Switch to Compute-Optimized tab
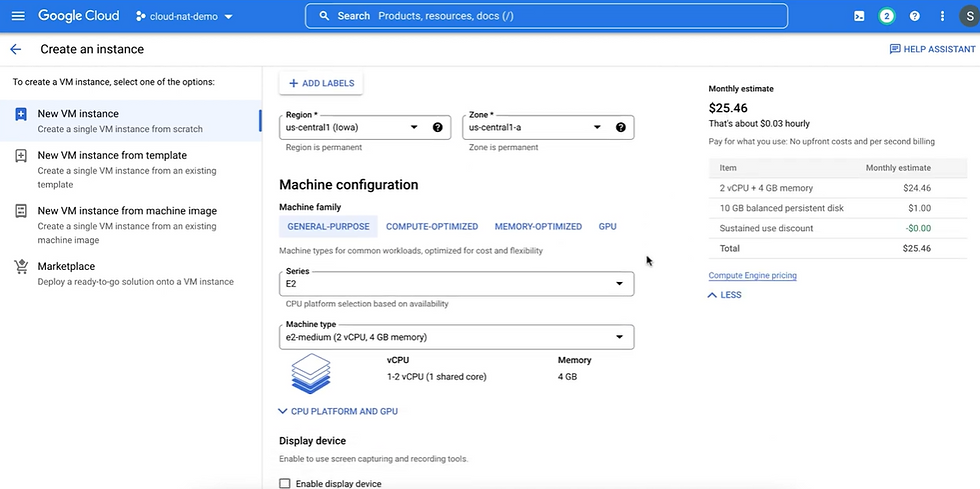The height and width of the screenshot is (489, 980). 432,226
